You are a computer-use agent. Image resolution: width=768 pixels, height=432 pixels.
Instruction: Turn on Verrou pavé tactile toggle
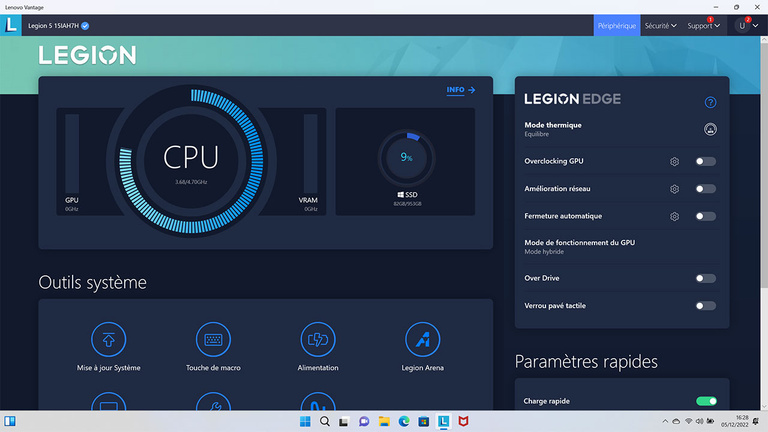pos(706,306)
